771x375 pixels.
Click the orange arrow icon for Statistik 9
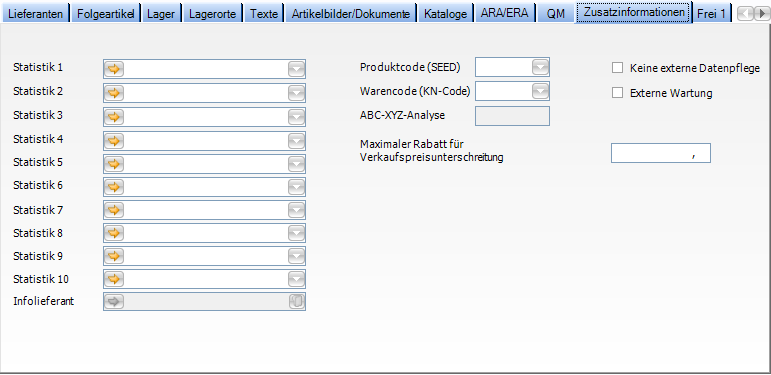[x=114, y=256]
